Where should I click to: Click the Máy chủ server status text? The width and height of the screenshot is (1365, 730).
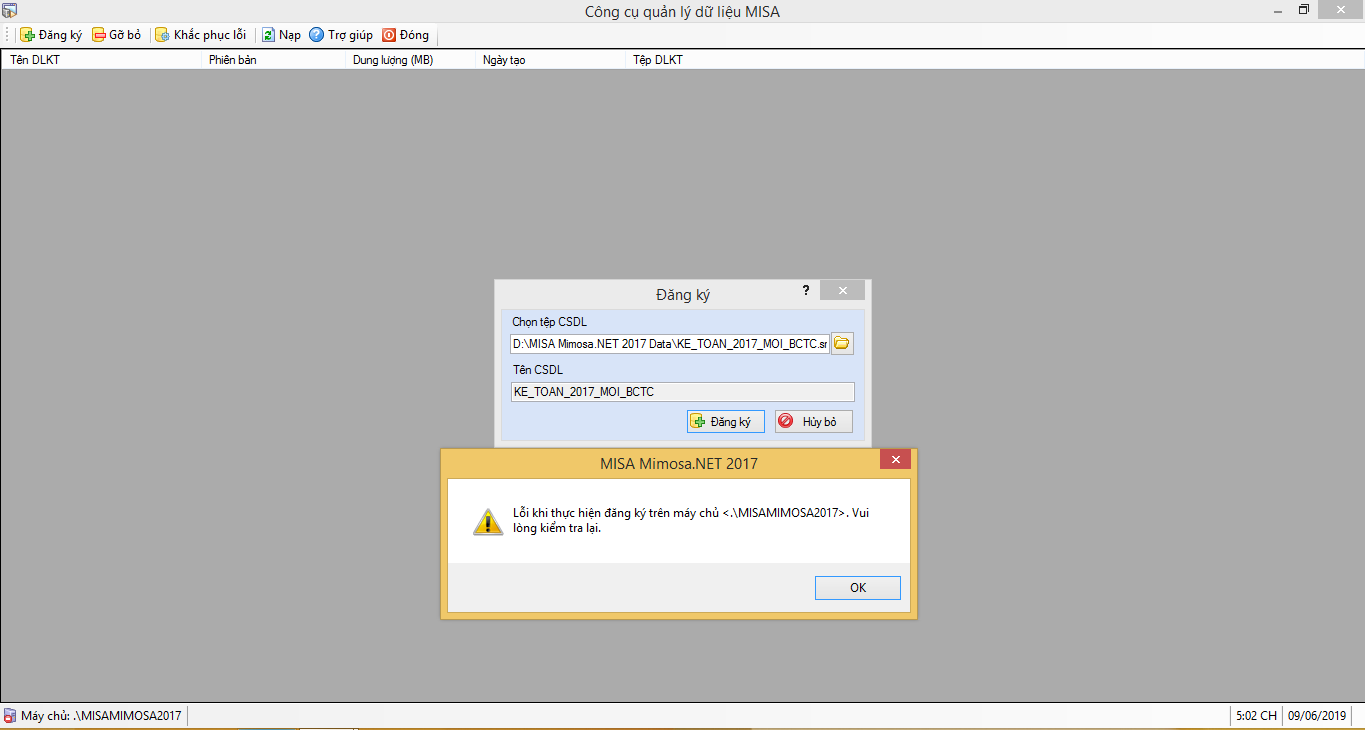point(101,716)
